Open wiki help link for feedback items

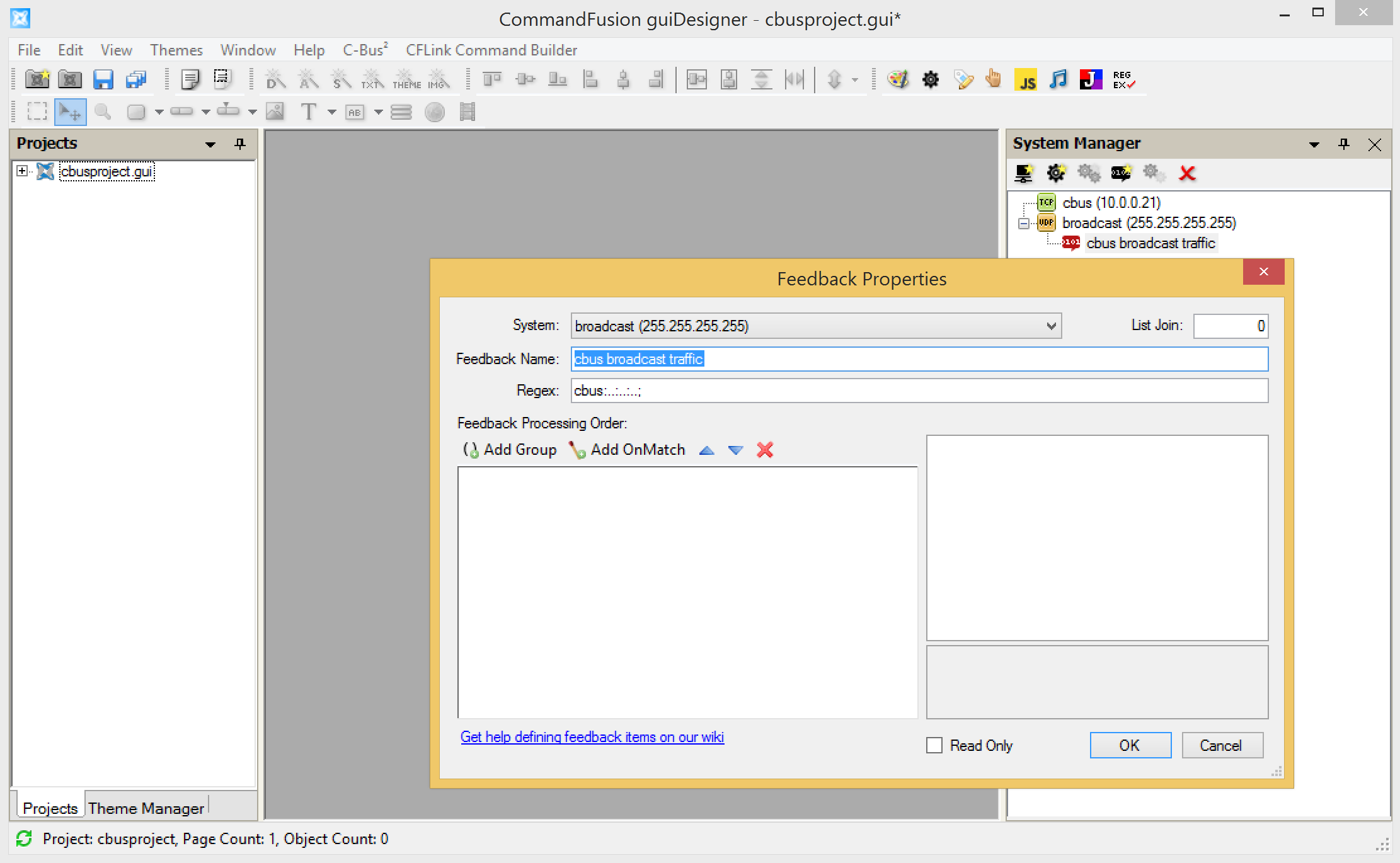(x=592, y=737)
